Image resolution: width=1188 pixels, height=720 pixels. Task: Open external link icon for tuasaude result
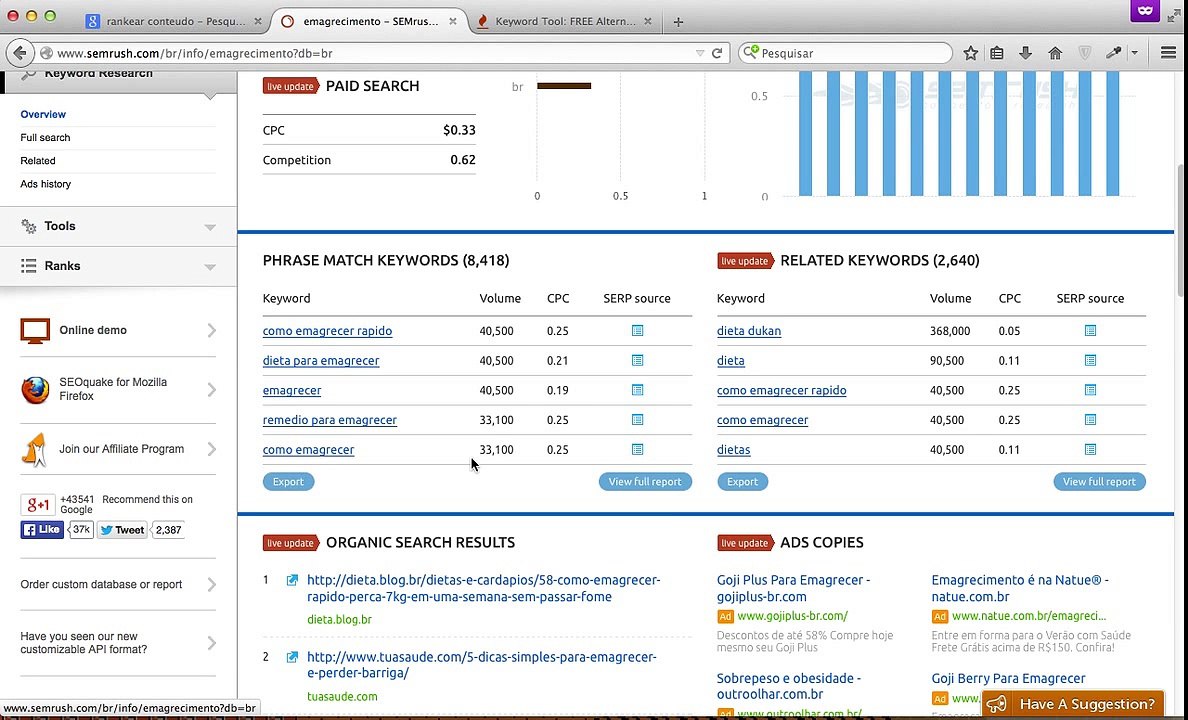tap(292, 657)
